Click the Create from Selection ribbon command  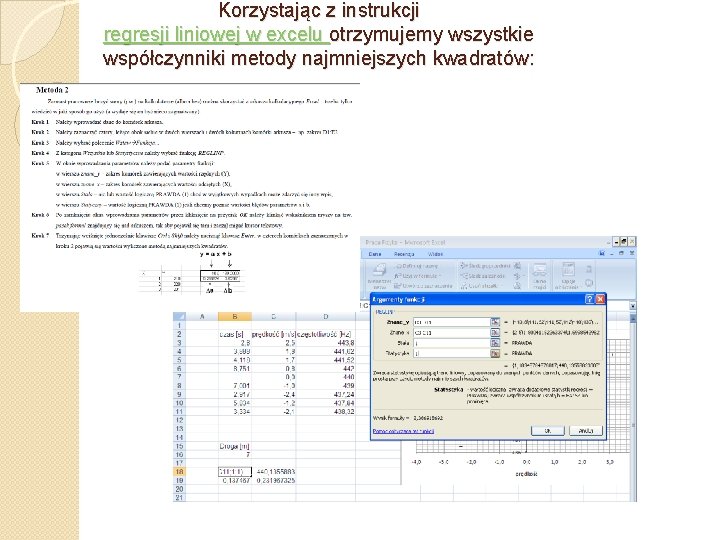pos(423,286)
